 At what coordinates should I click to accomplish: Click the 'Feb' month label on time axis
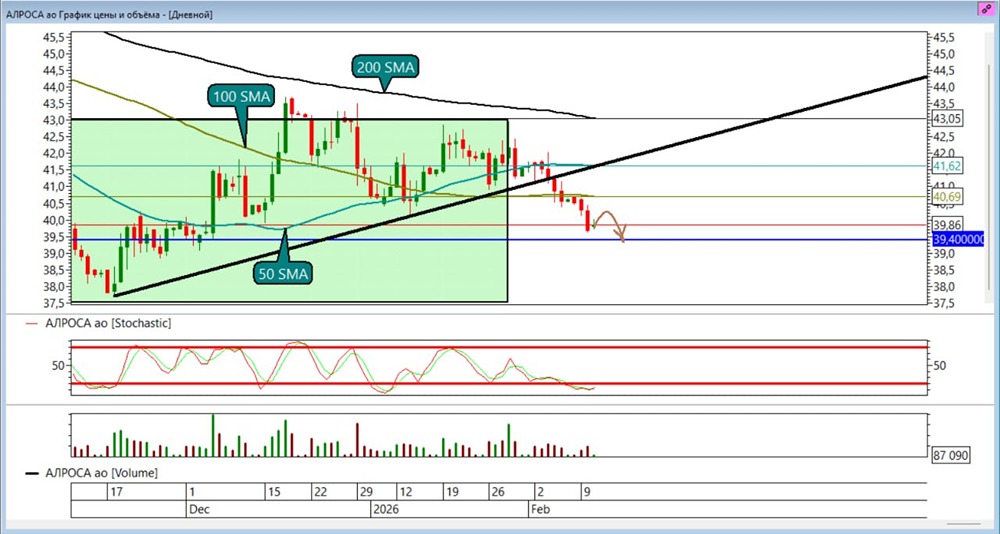point(539,510)
